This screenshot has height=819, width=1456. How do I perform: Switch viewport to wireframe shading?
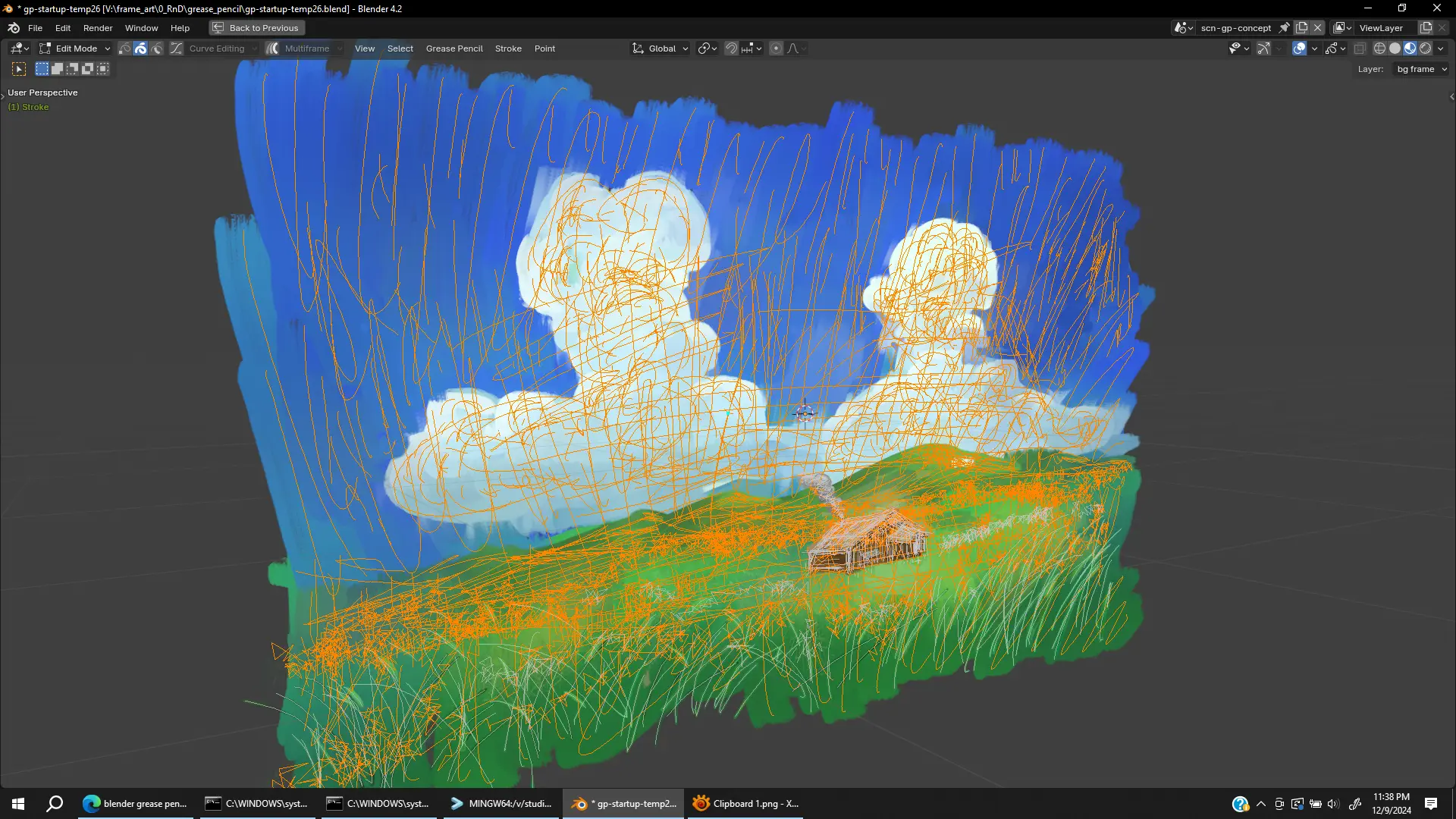pyautogui.click(x=1379, y=49)
